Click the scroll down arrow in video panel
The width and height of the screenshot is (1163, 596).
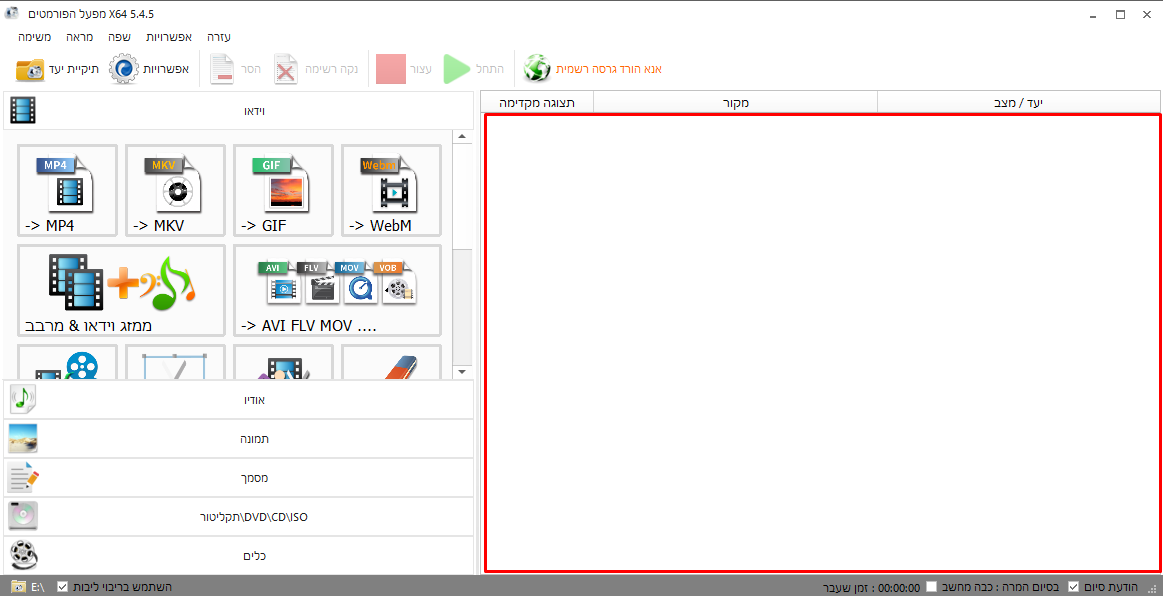point(462,371)
